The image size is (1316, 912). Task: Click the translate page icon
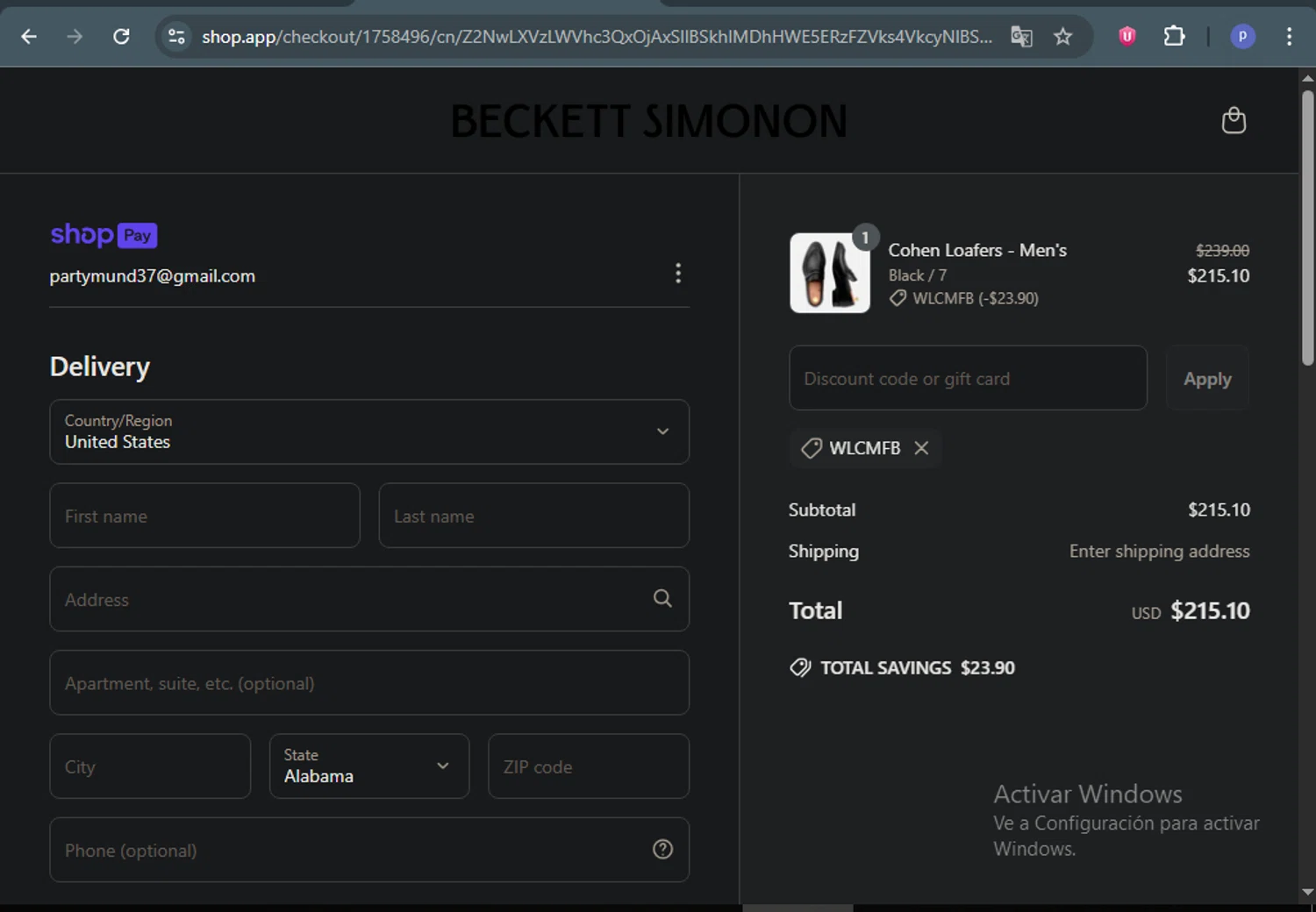point(1021,36)
